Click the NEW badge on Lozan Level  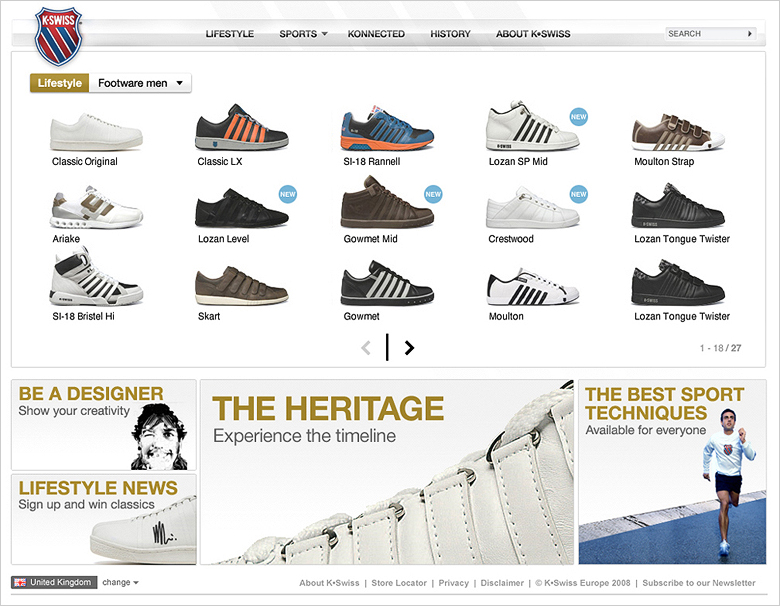(x=288, y=194)
